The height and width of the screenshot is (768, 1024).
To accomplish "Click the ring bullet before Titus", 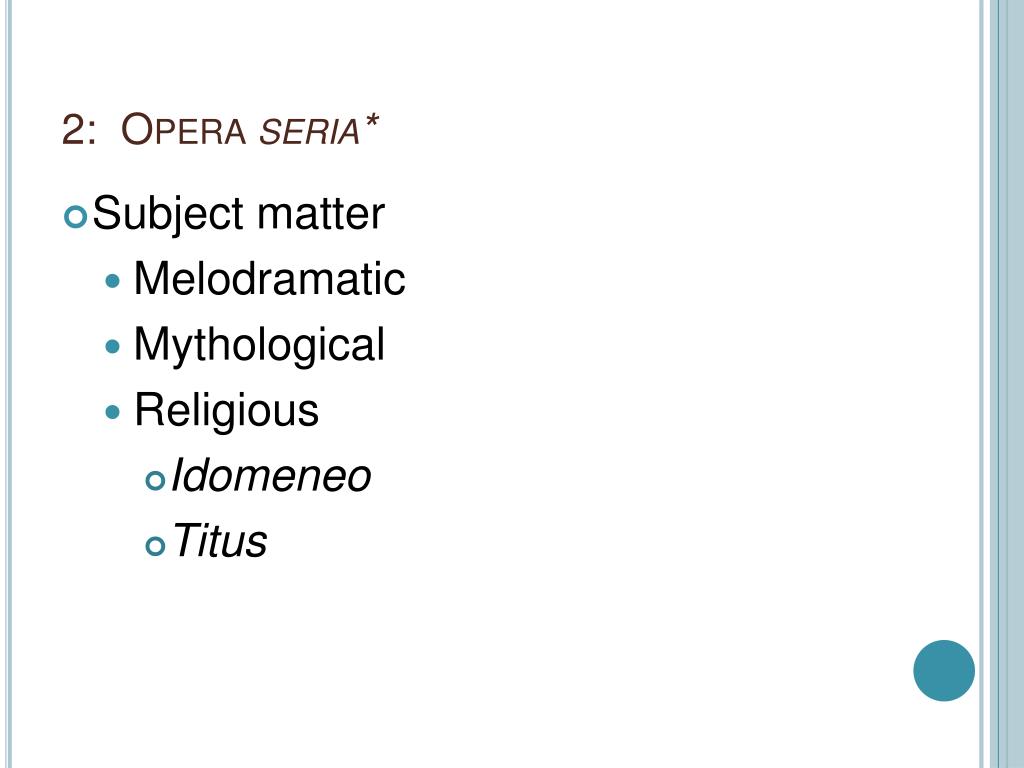I will coord(155,545).
